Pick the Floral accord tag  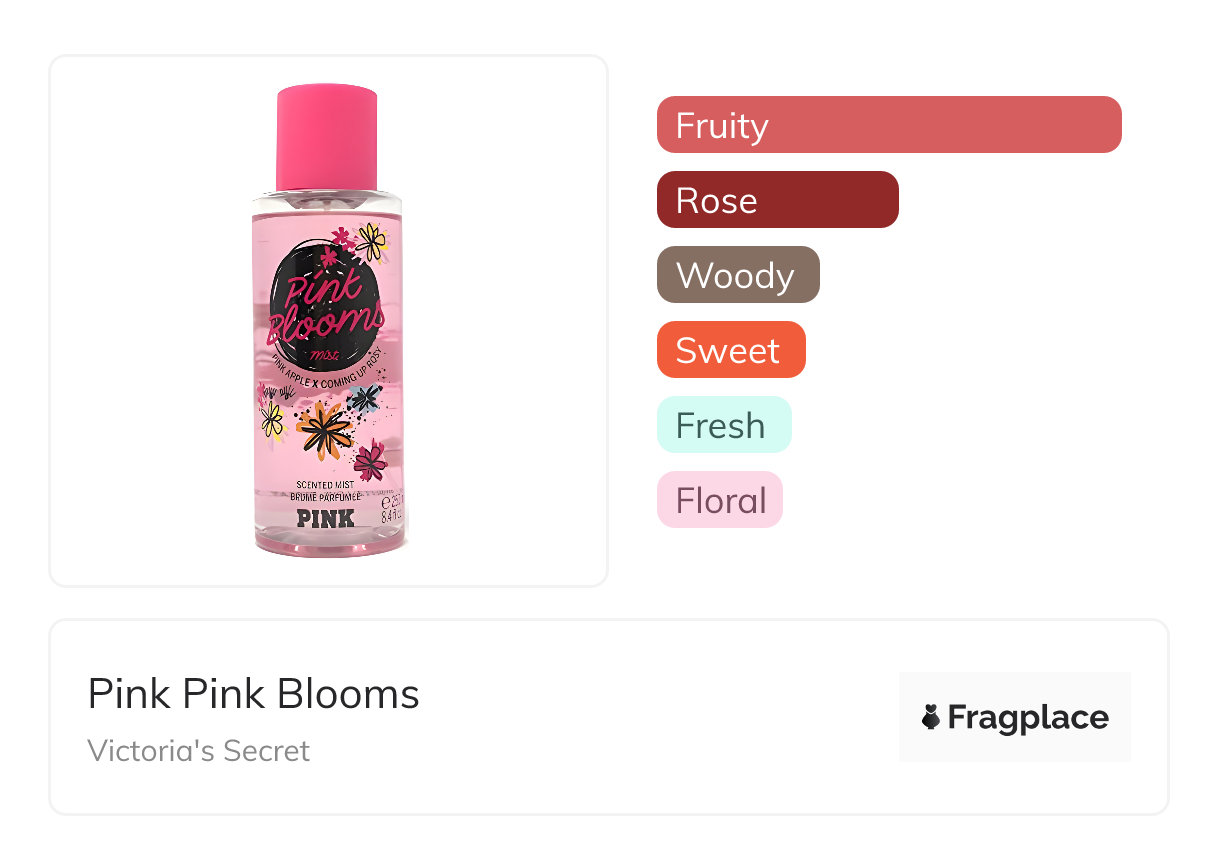click(719, 500)
